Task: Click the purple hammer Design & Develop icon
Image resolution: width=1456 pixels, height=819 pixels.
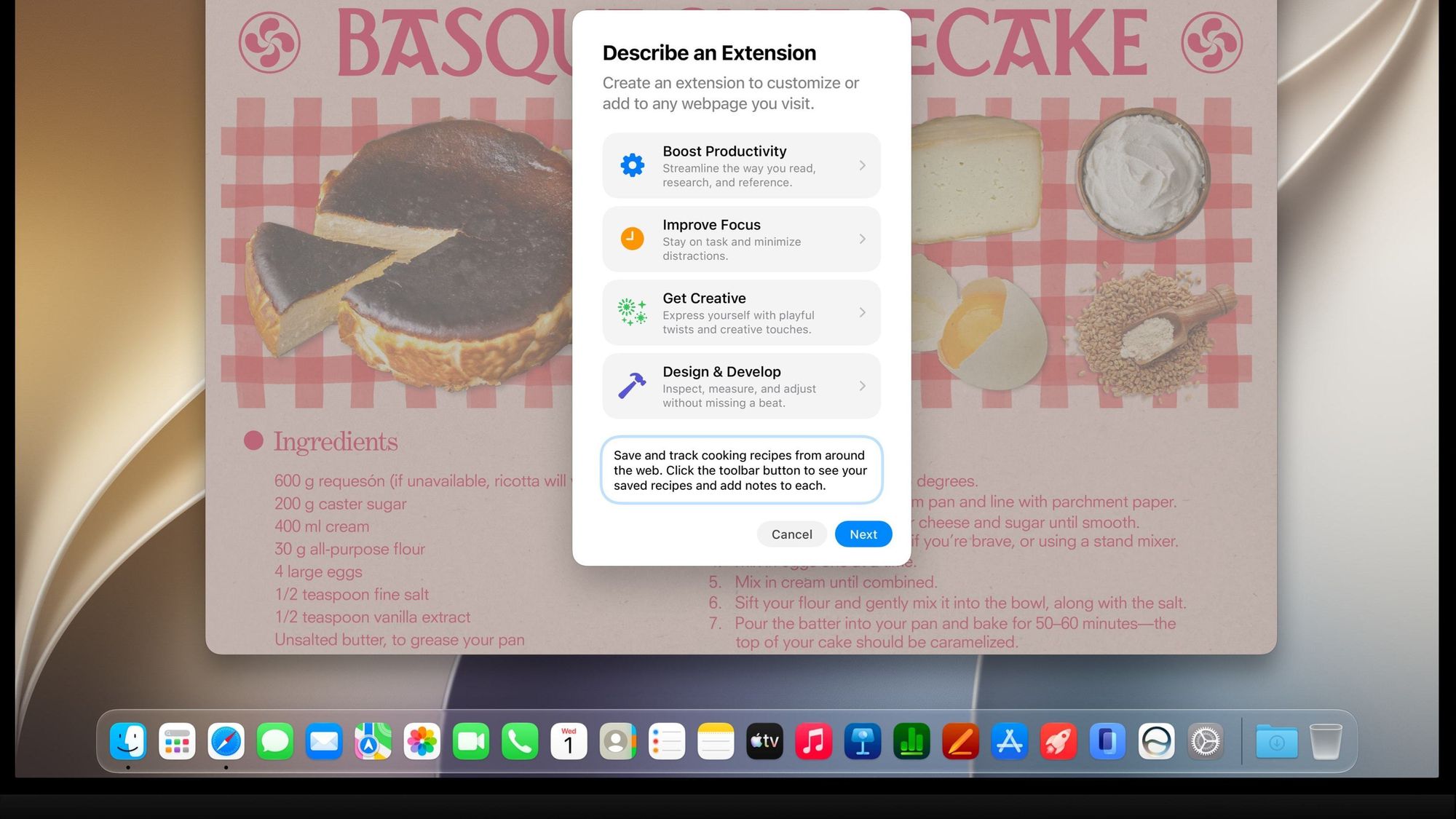Action: point(632,386)
